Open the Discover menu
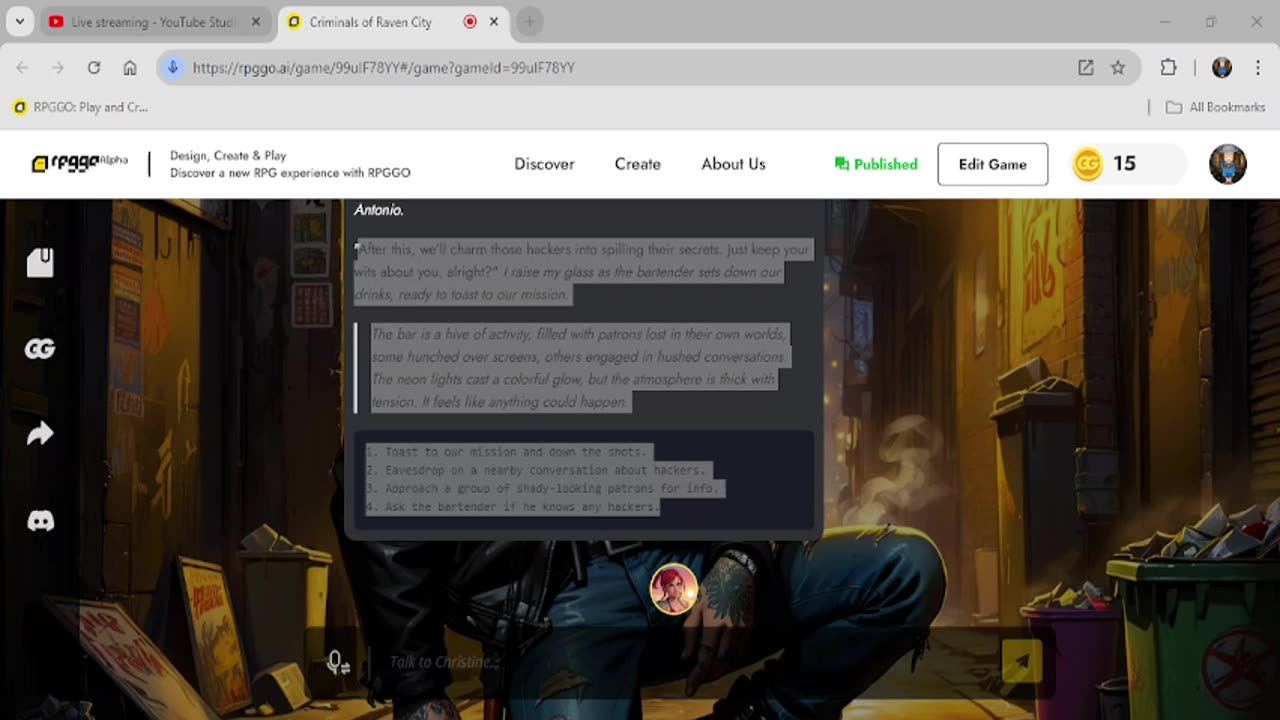 click(544, 164)
